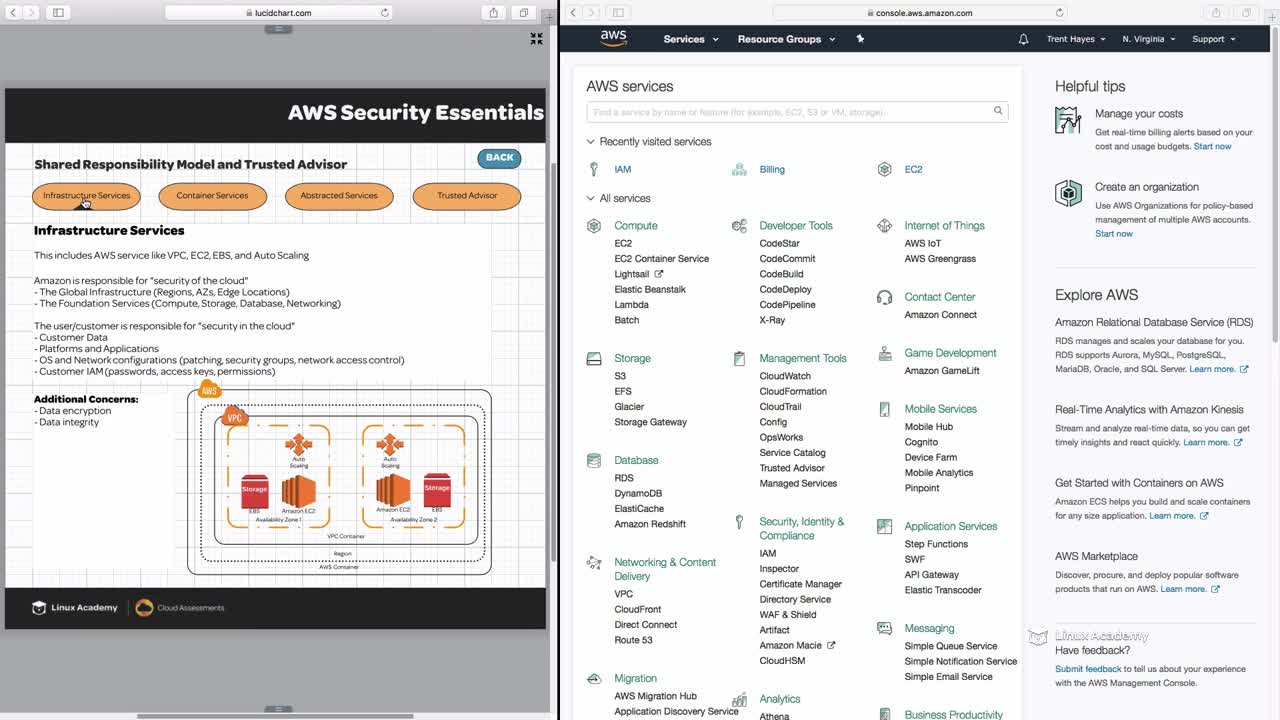Click the console.aws.amazon.com address bar
This screenshot has width=1280, height=720.
coord(922,13)
